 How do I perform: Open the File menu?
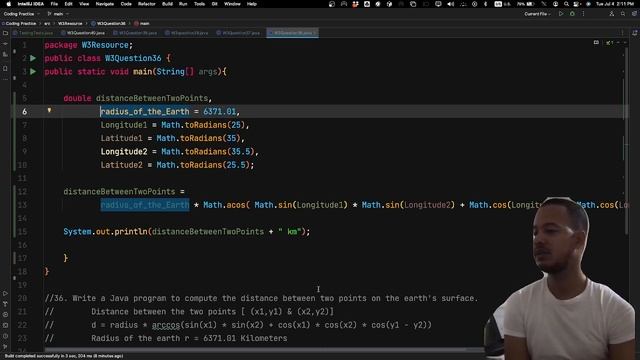54,4
